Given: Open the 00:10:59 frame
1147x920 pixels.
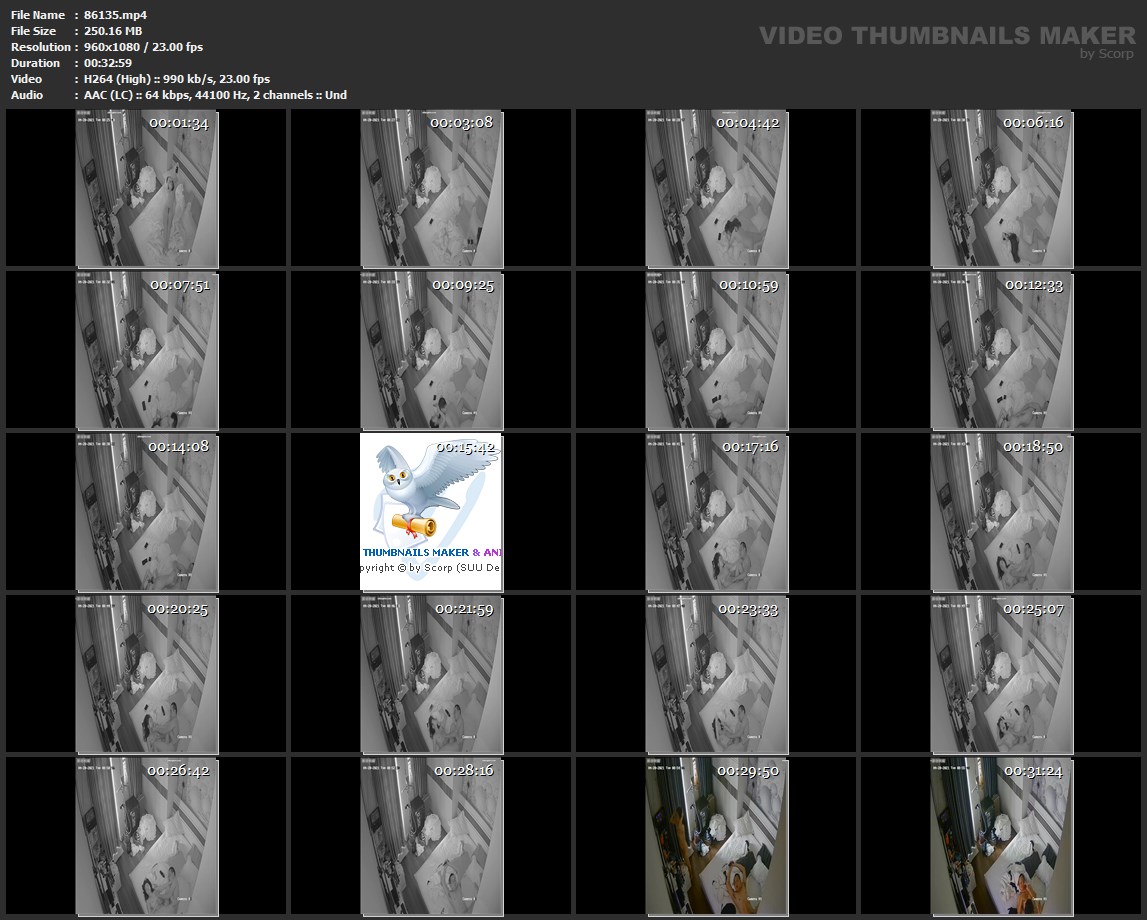Looking at the screenshot, I should 716,351.
